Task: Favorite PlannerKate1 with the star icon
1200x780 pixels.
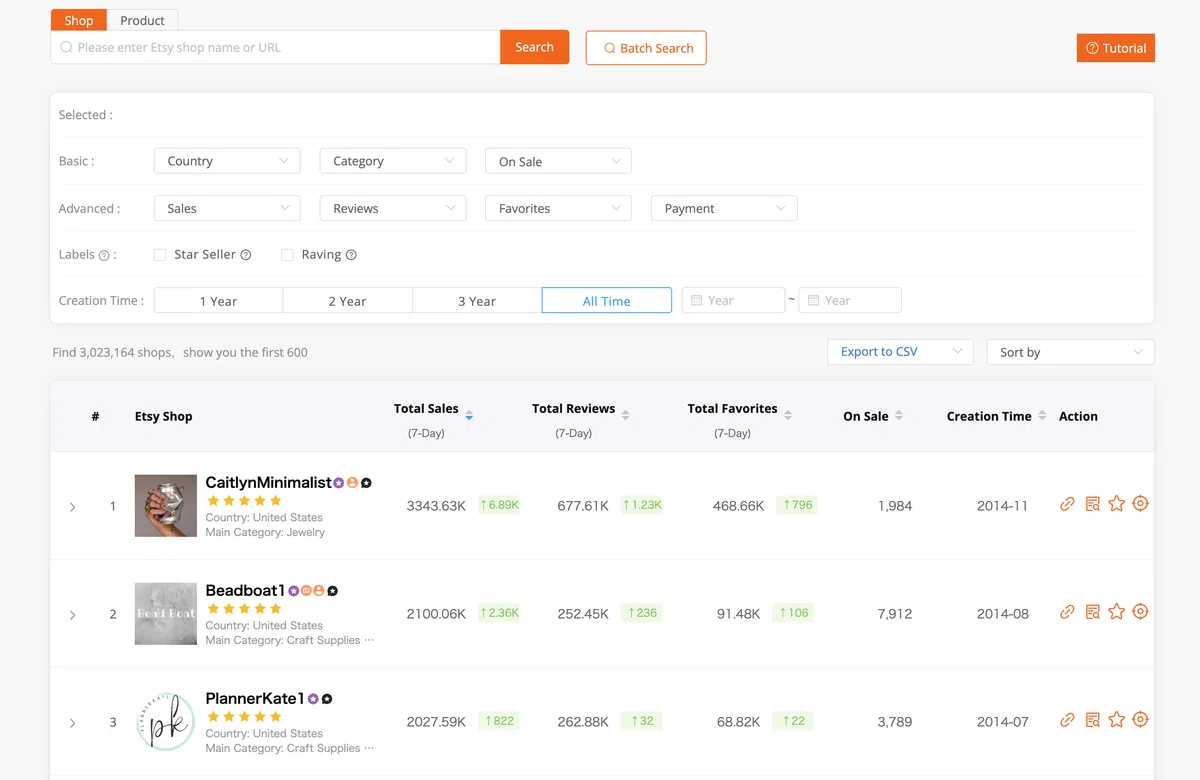Action: tap(1116, 720)
